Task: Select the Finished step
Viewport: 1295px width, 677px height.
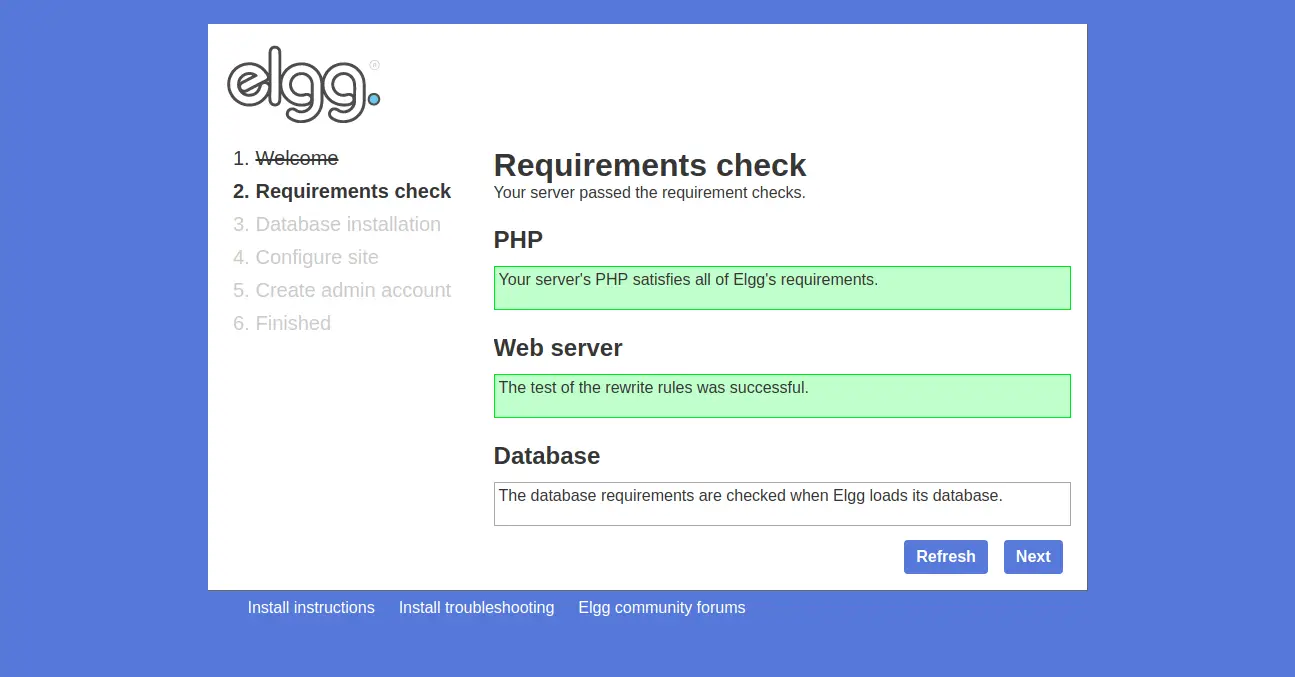Action: (x=293, y=323)
